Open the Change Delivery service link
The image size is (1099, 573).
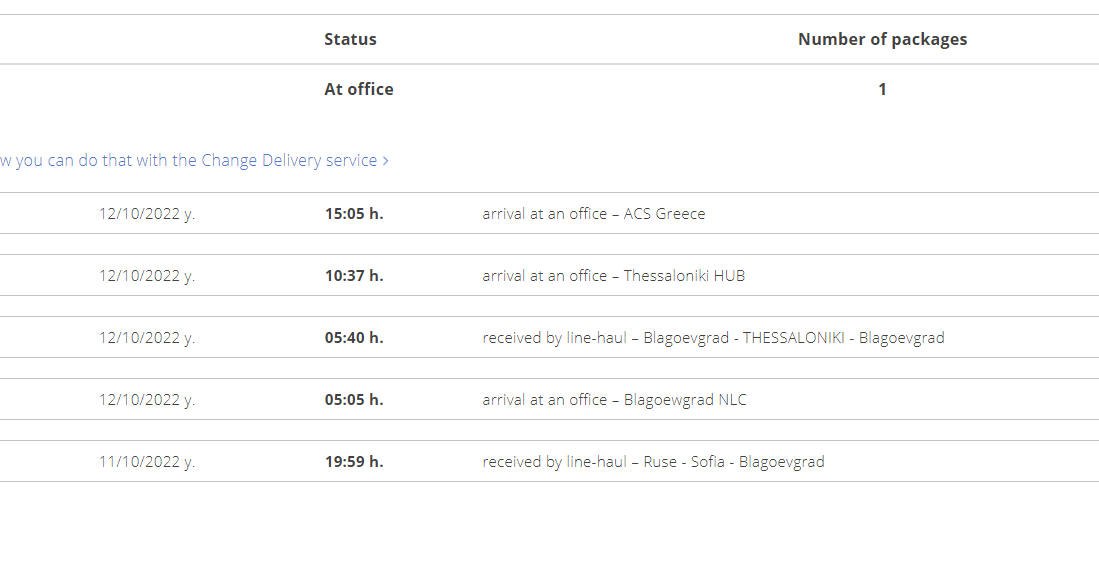pyautogui.click(x=194, y=160)
